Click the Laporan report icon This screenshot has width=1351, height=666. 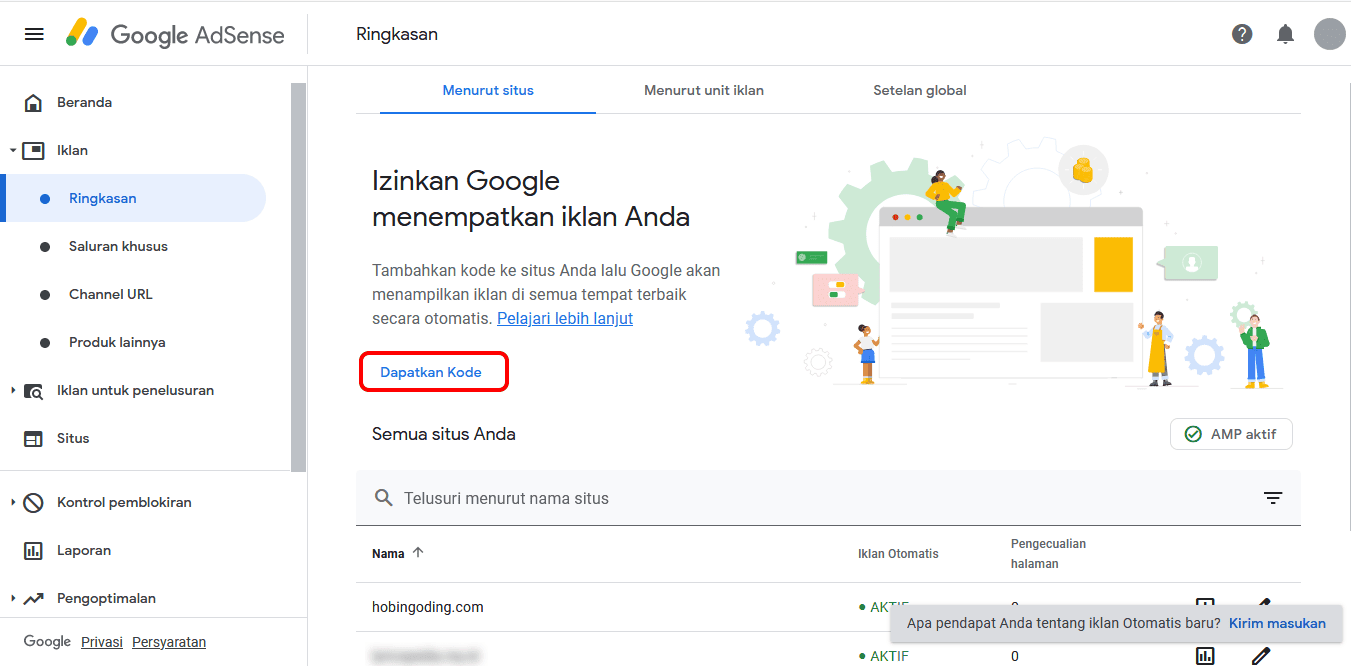[x=33, y=550]
